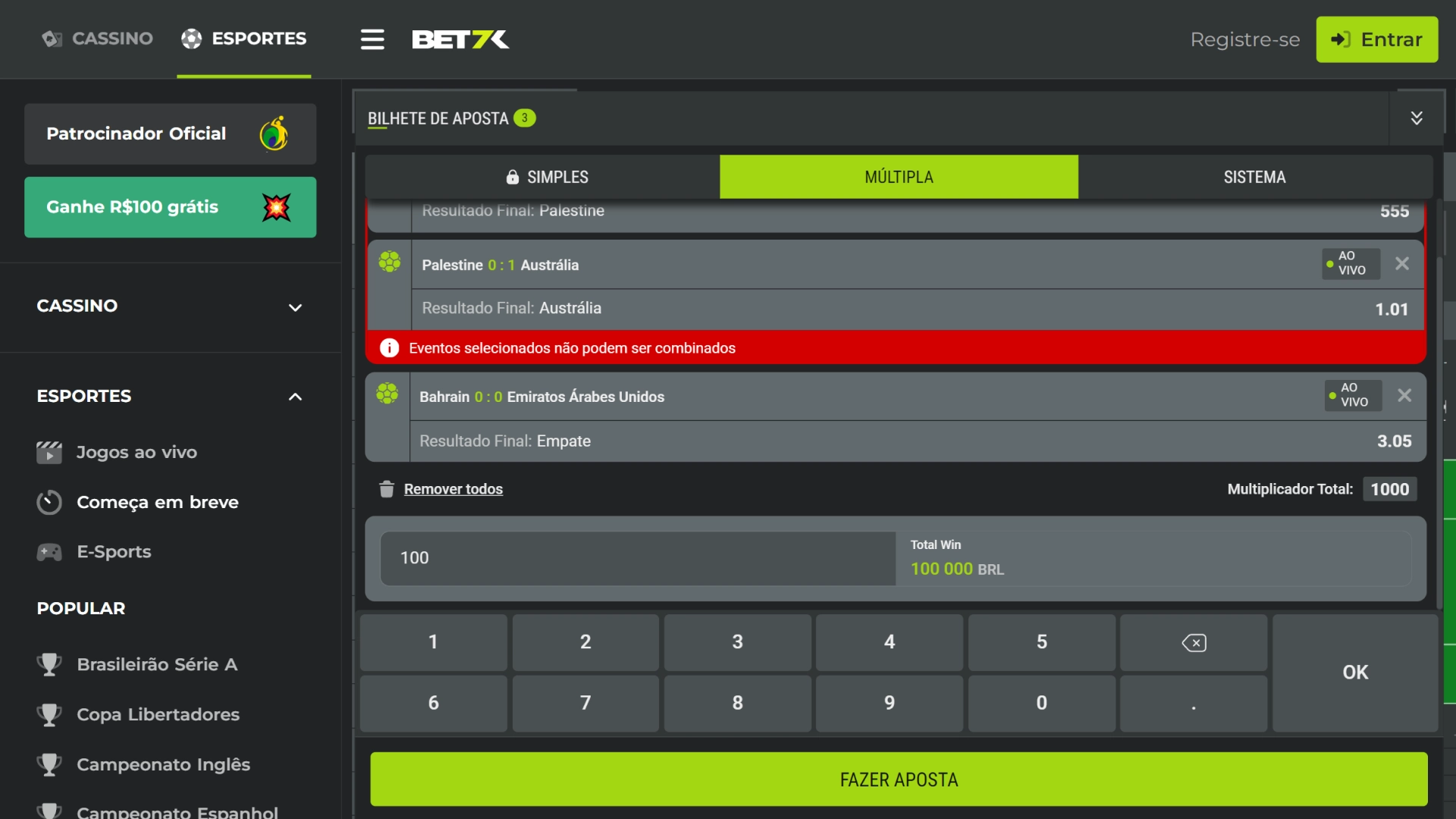Viewport: 1456px width, 819px height.
Task: Open Brasileirão Série A league
Action: click(x=157, y=664)
